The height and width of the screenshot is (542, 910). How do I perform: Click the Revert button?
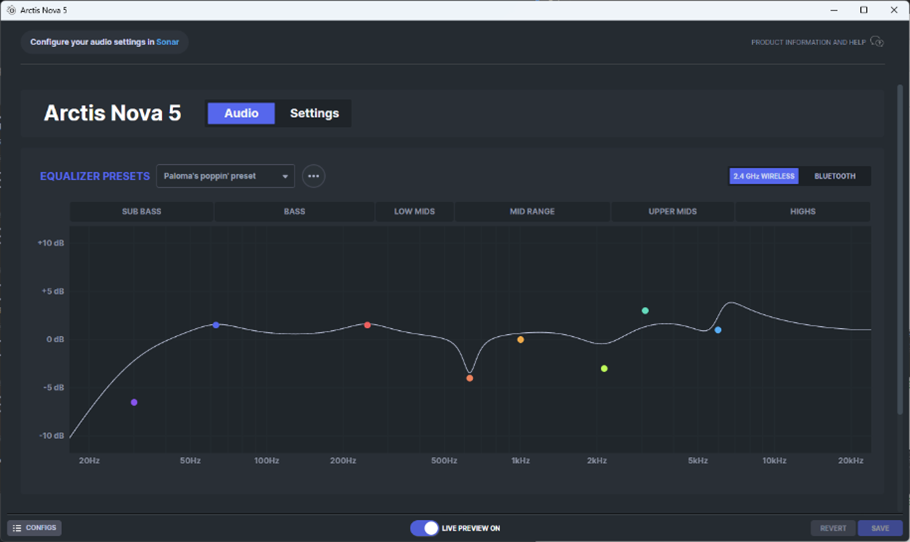tap(833, 528)
